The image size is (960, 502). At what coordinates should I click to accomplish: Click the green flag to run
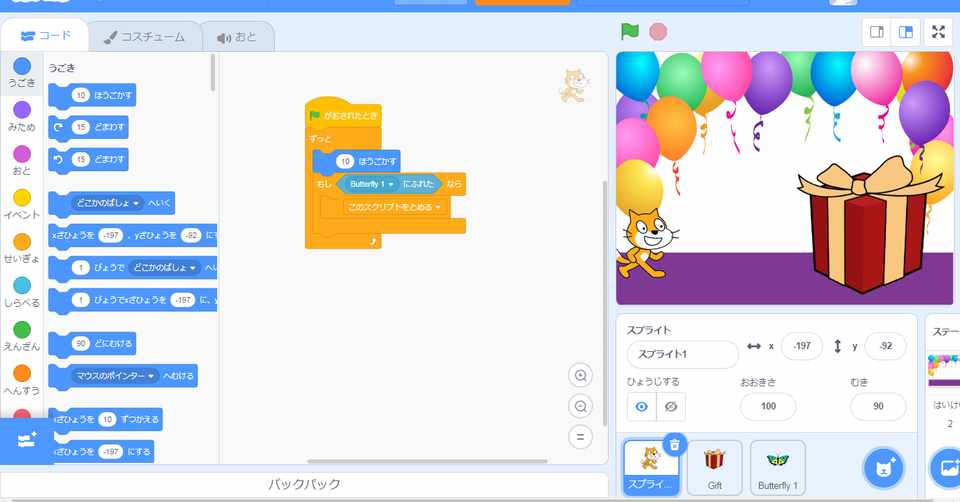(630, 31)
